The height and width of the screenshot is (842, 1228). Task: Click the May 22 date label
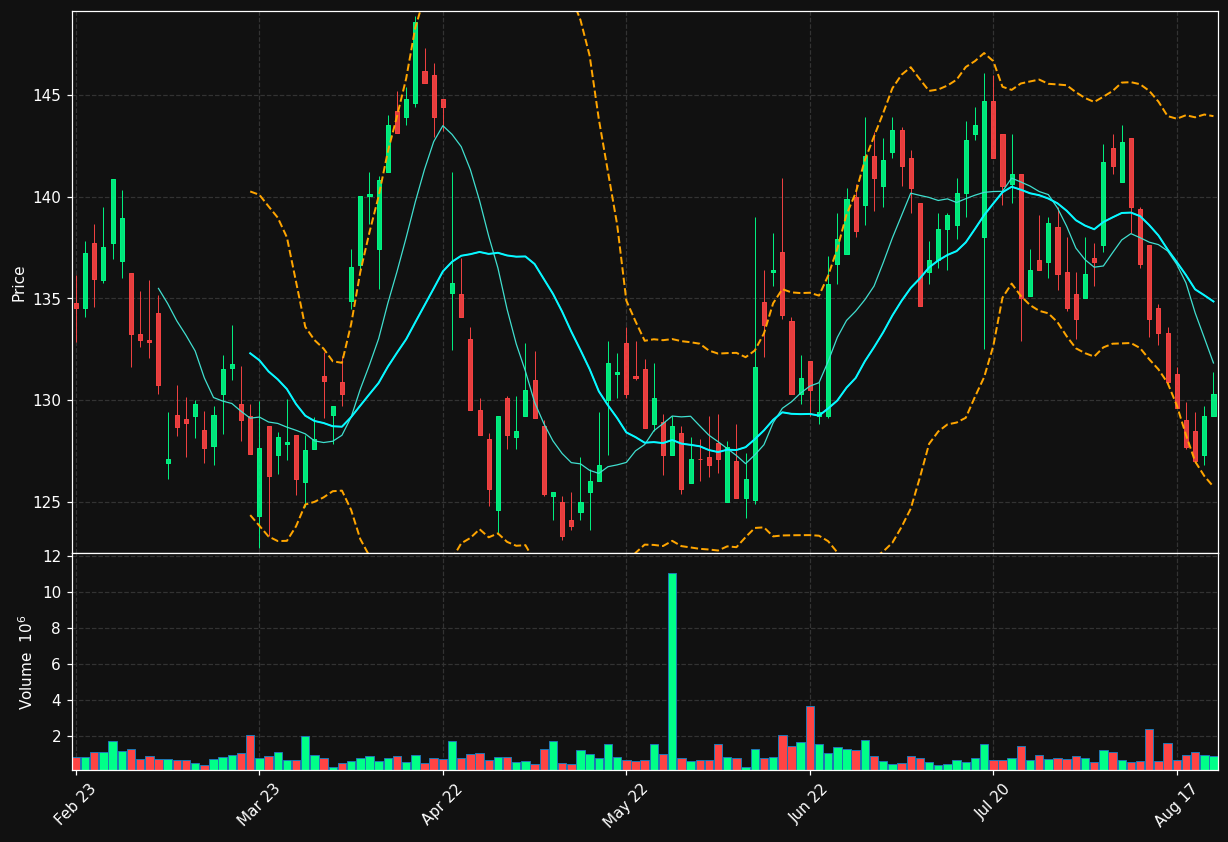click(626, 804)
